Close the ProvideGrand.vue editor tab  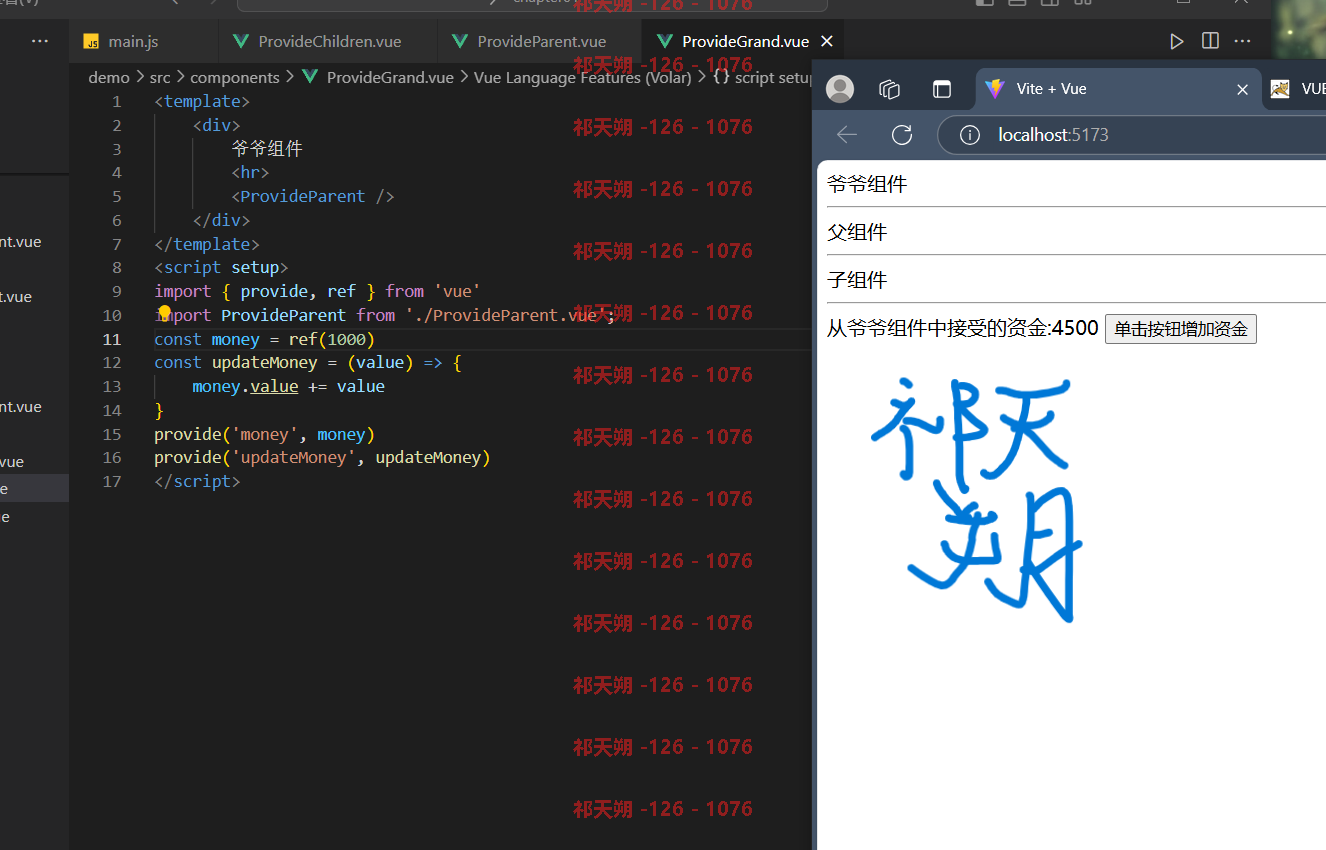pyautogui.click(x=827, y=41)
